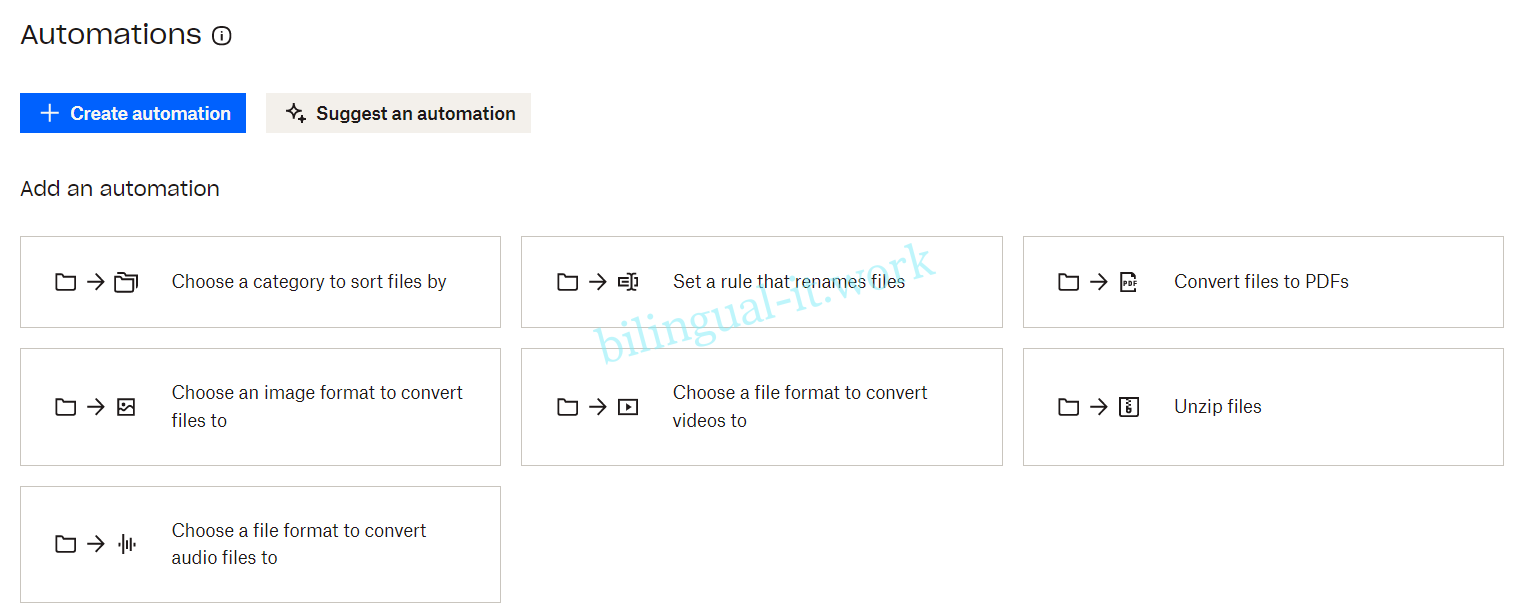Click the image format conversion icon

126,407
